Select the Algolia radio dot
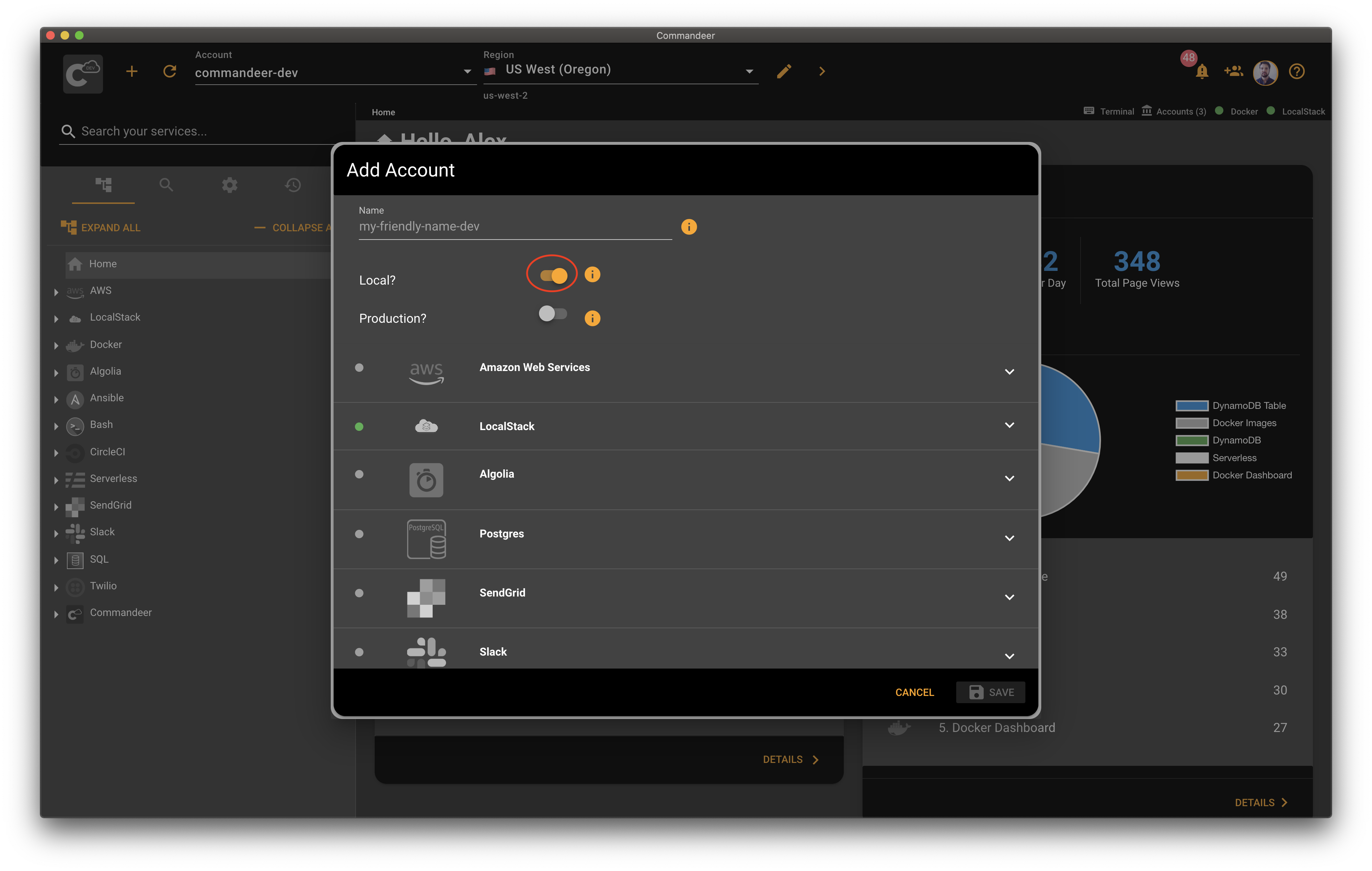This screenshot has height=871, width=1372. 359,474
